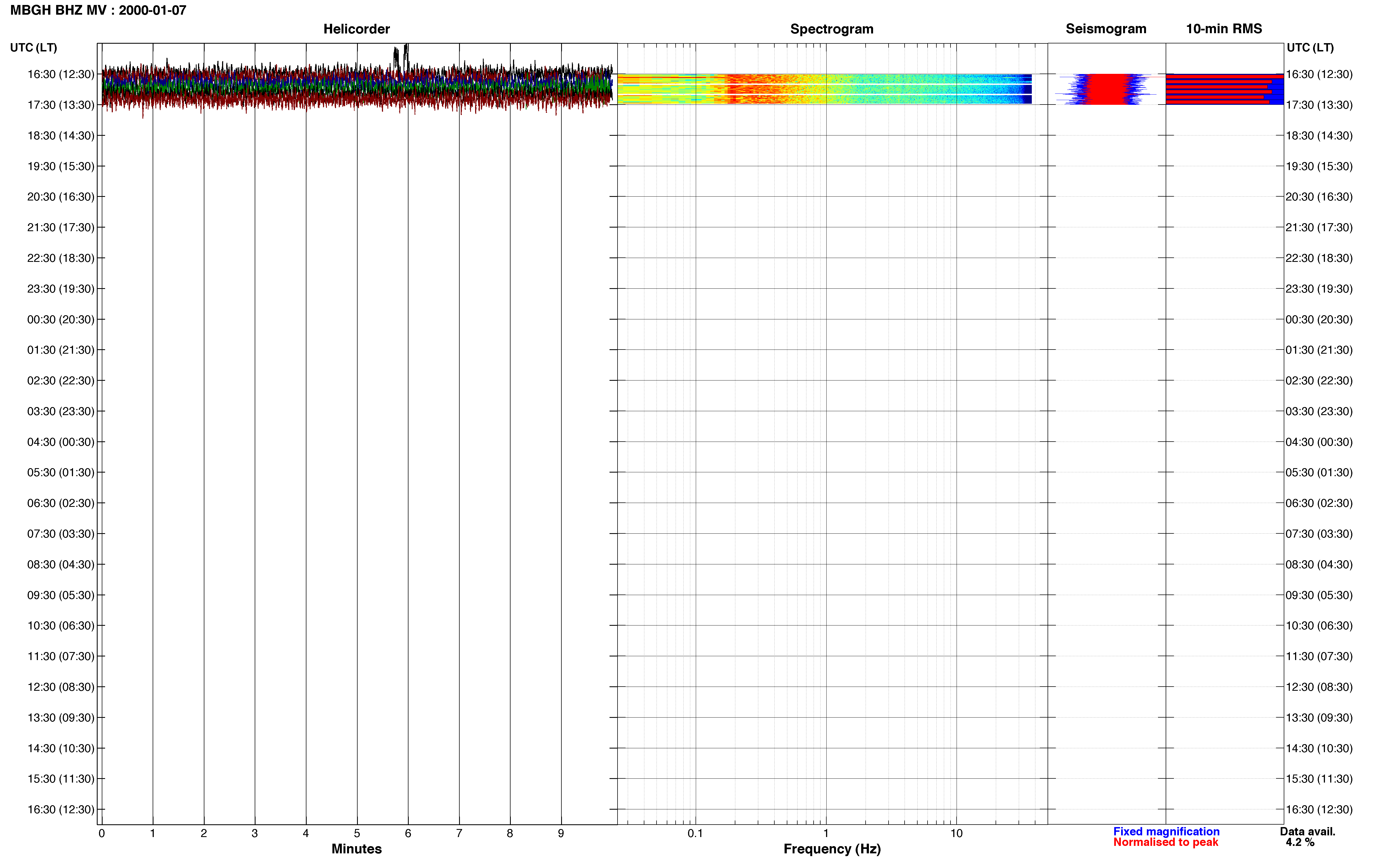The width and height of the screenshot is (1388, 868).
Task: Click the 19:30 (15:30) label on left axis
Action: [61, 166]
